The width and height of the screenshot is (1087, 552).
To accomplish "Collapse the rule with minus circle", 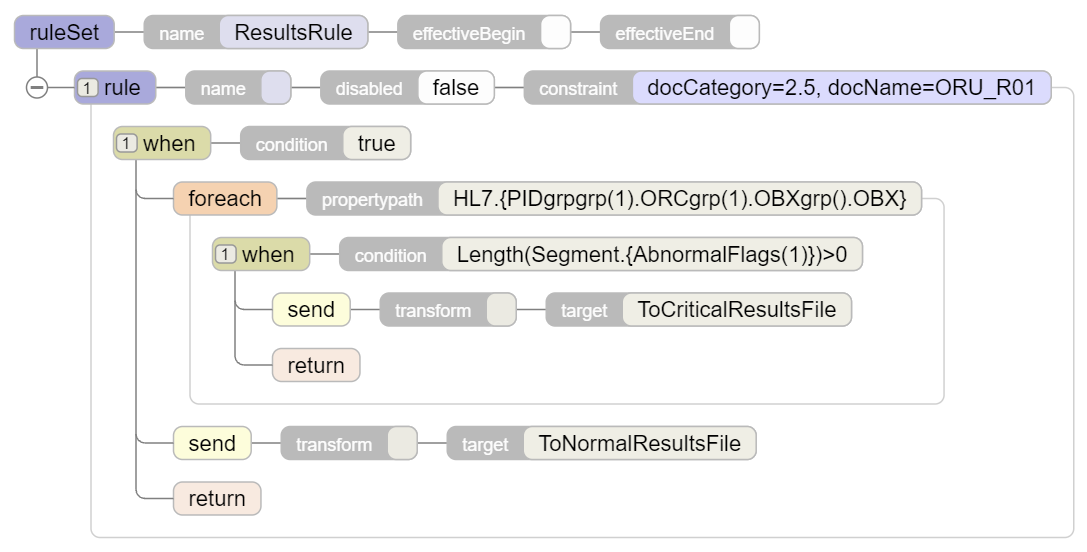I will click(x=36, y=88).
